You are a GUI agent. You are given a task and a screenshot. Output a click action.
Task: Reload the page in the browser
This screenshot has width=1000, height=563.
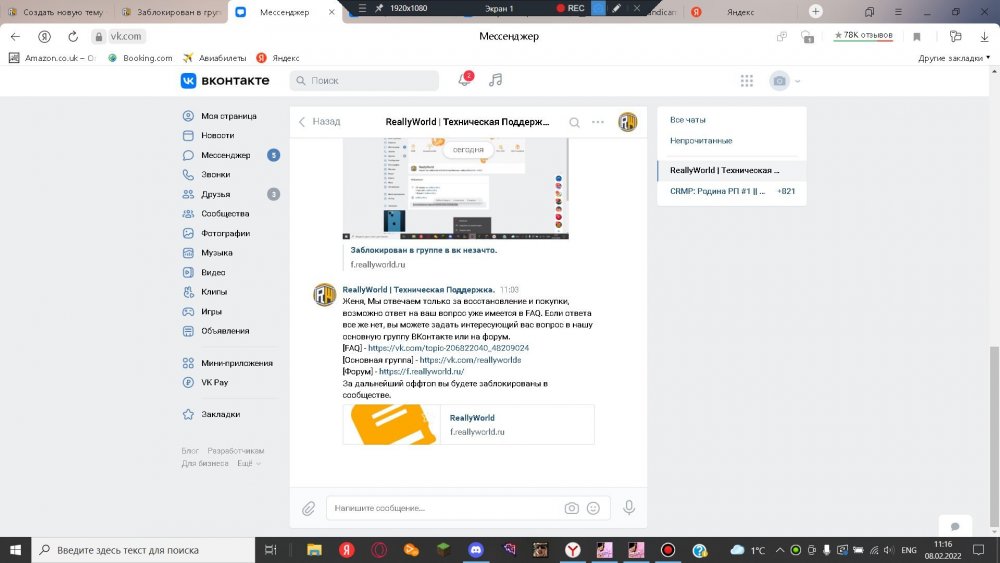[x=73, y=36]
